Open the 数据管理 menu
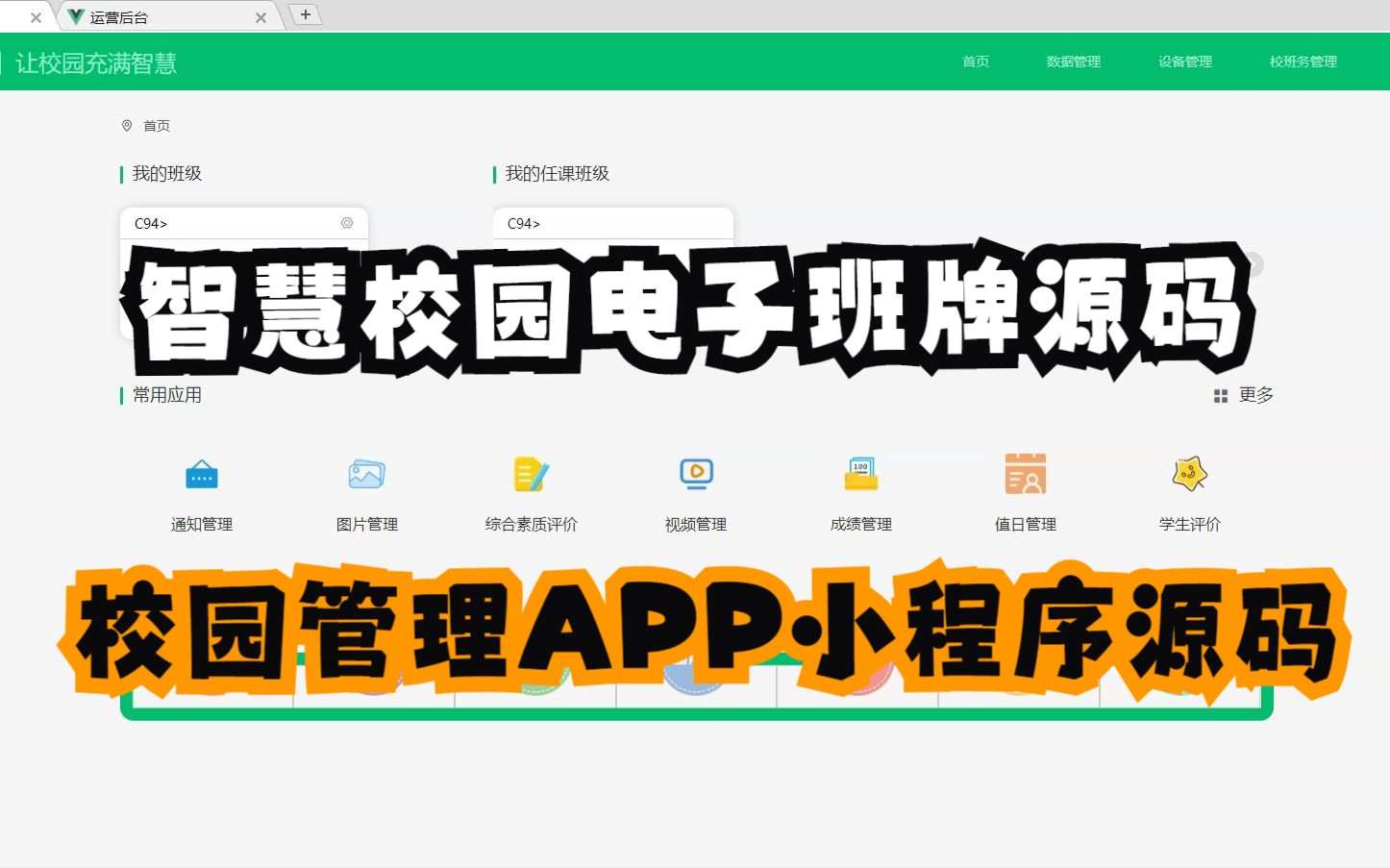Image resolution: width=1390 pixels, height=868 pixels. click(1072, 62)
